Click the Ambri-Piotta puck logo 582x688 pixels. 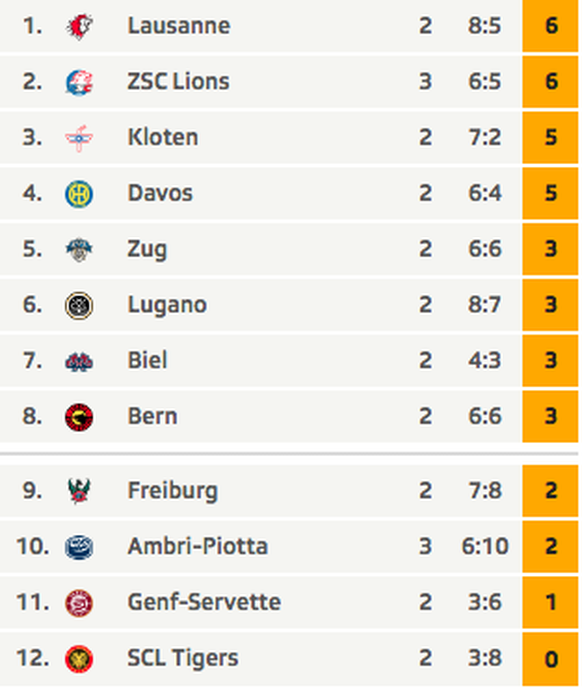79,547
